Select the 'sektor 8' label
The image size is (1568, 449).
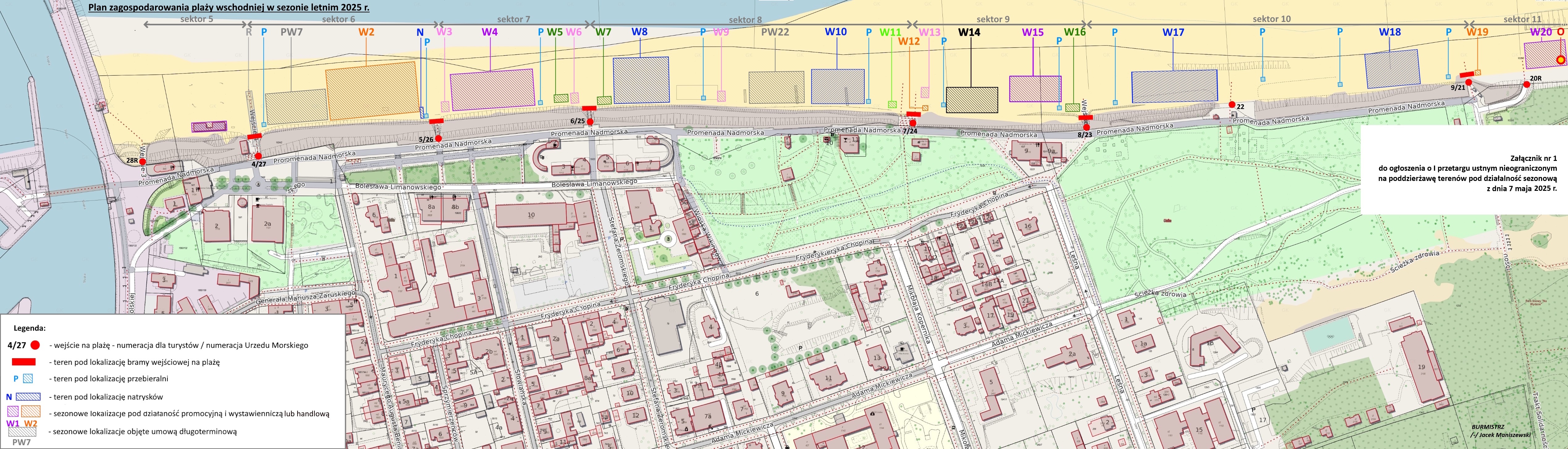click(x=746, y=19)
